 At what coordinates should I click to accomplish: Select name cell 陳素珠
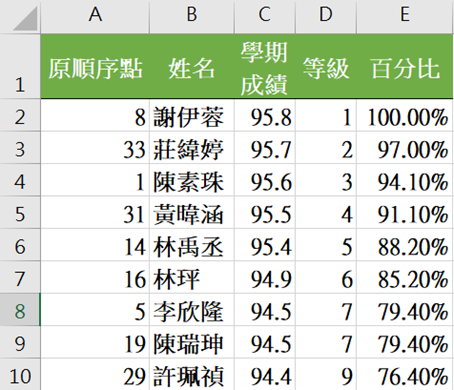point(192,180)
